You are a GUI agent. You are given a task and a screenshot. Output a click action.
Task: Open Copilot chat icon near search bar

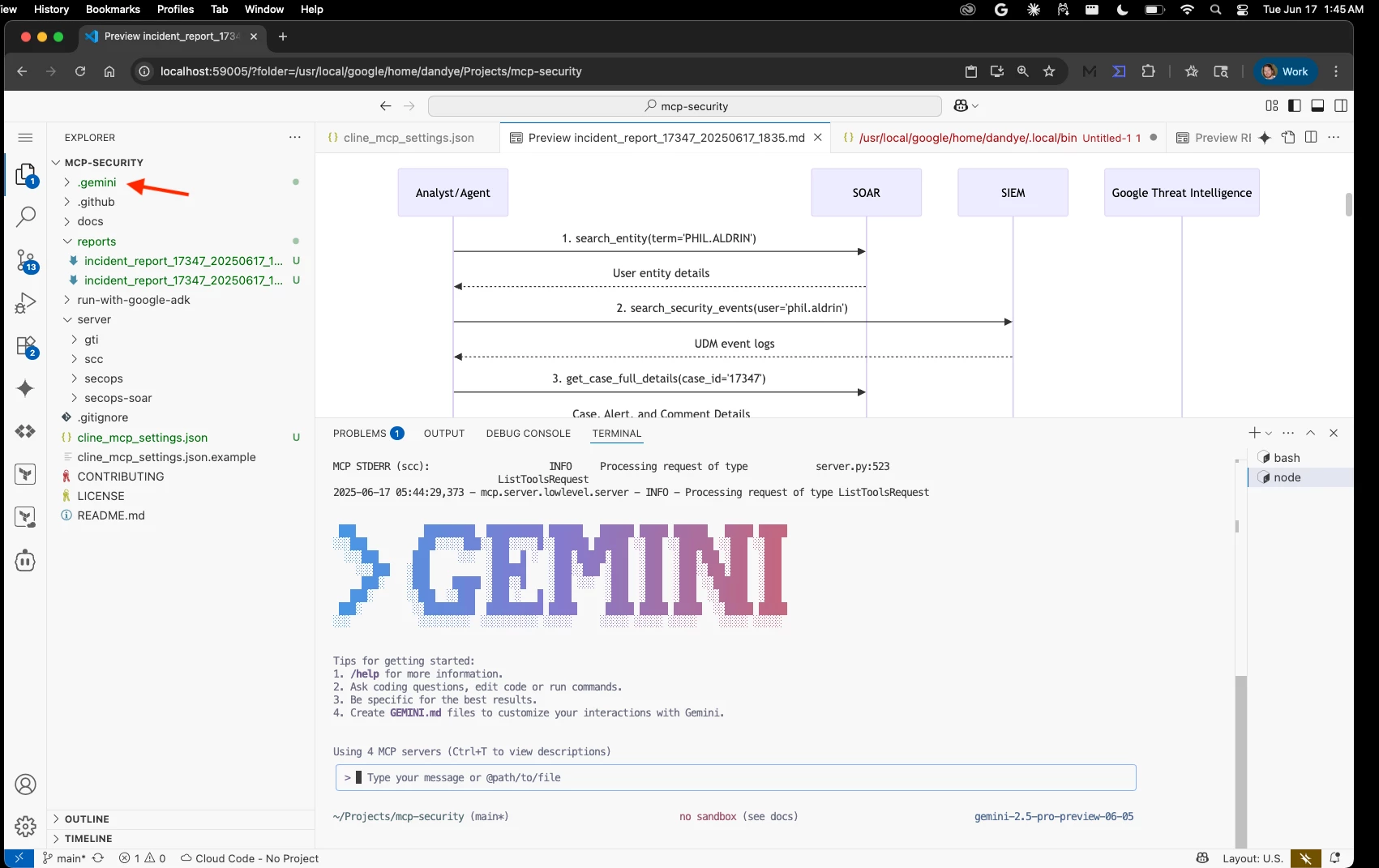(x=961, y=106)
